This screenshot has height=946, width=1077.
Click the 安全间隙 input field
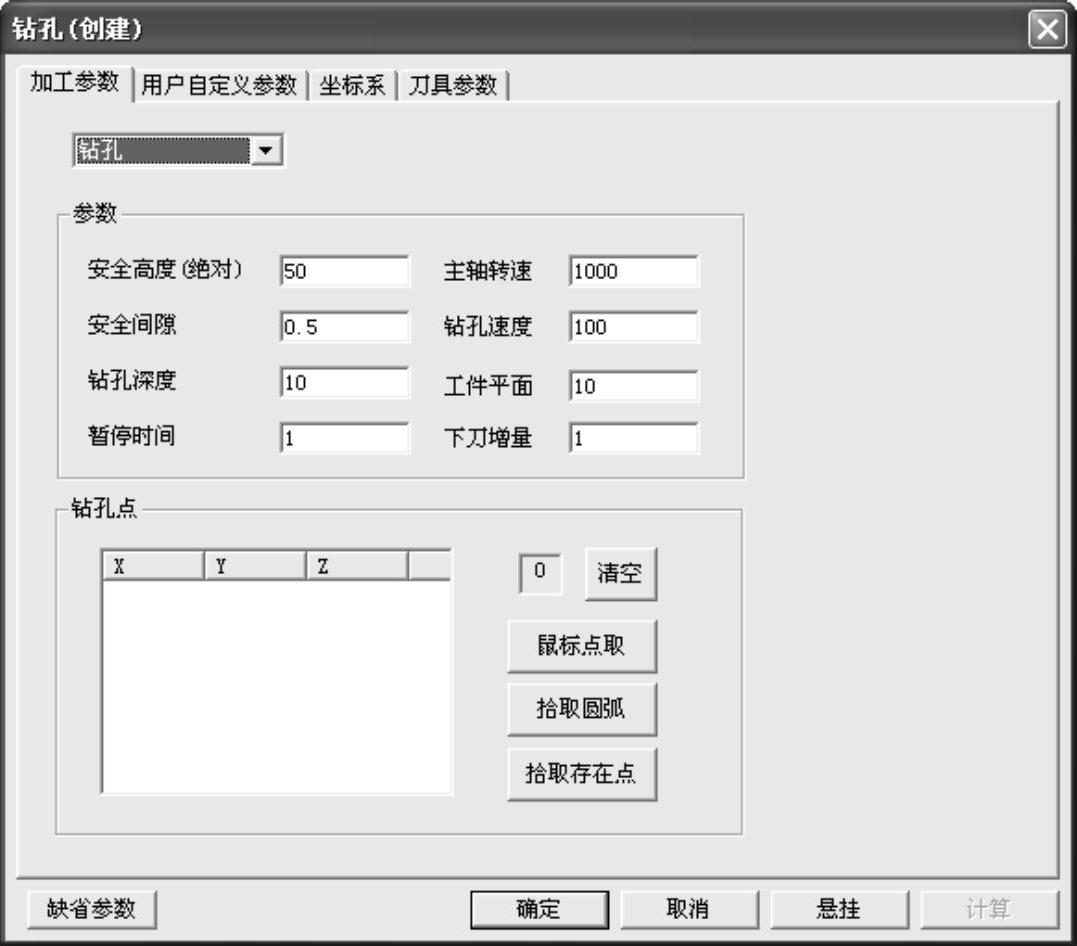(x=344, y=327)
